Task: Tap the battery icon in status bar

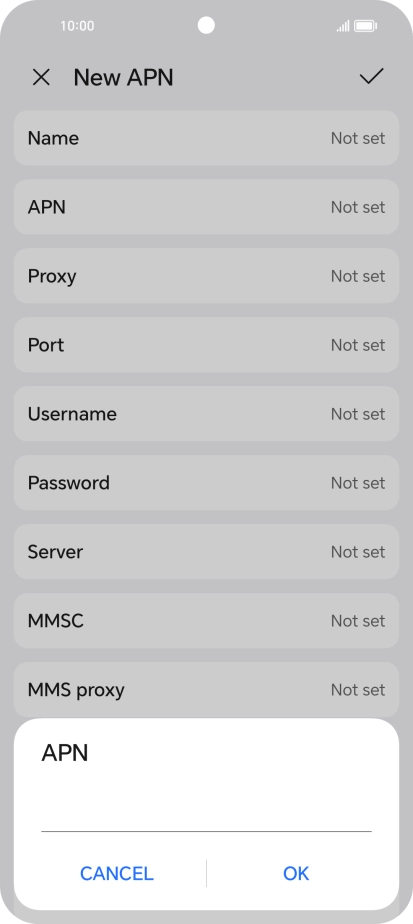Action: click(366, 26)
